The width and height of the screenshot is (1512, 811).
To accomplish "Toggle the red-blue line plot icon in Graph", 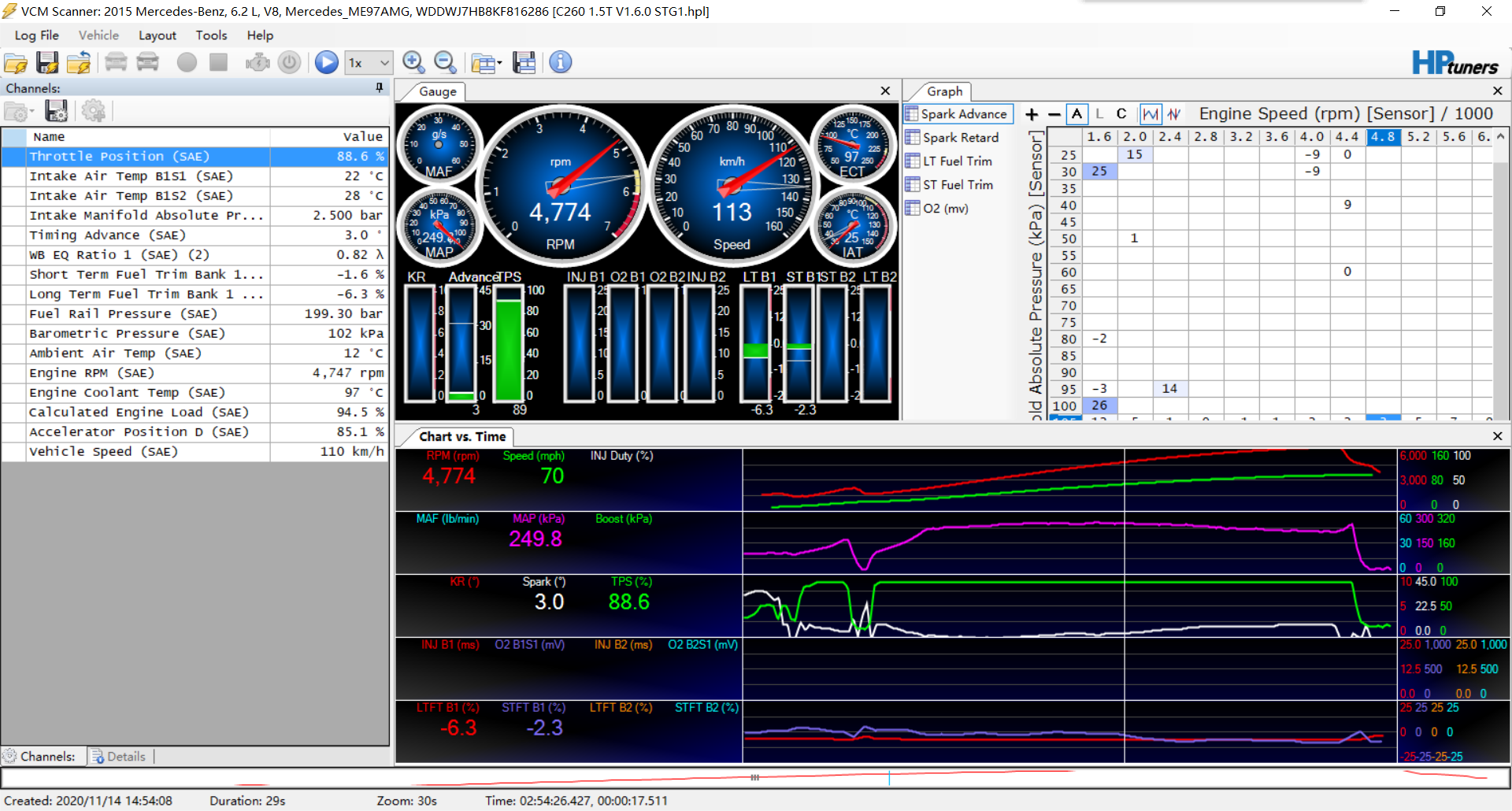I will (1174, 114).
